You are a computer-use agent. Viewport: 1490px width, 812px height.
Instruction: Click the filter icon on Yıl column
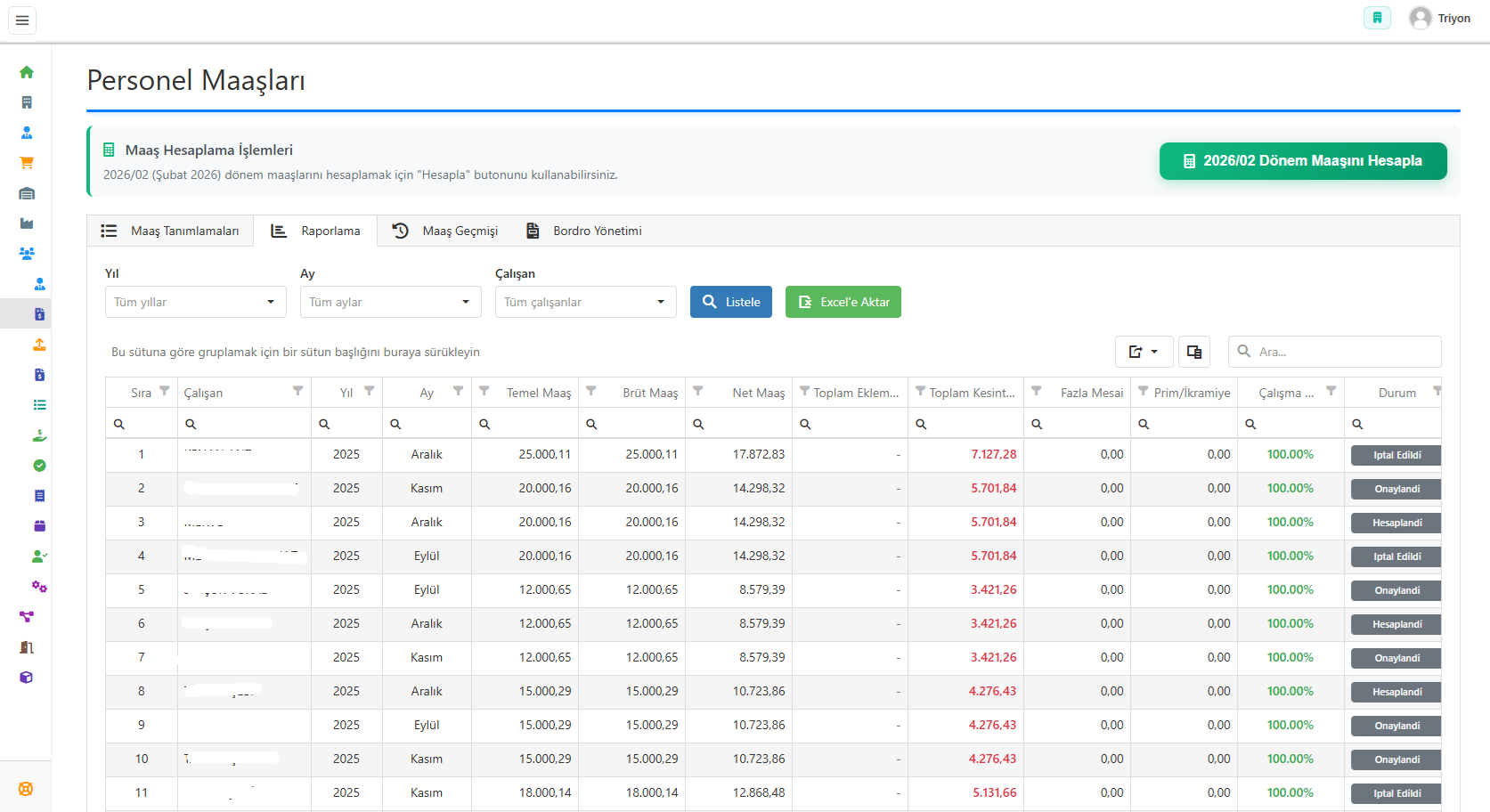pos(369,392)
